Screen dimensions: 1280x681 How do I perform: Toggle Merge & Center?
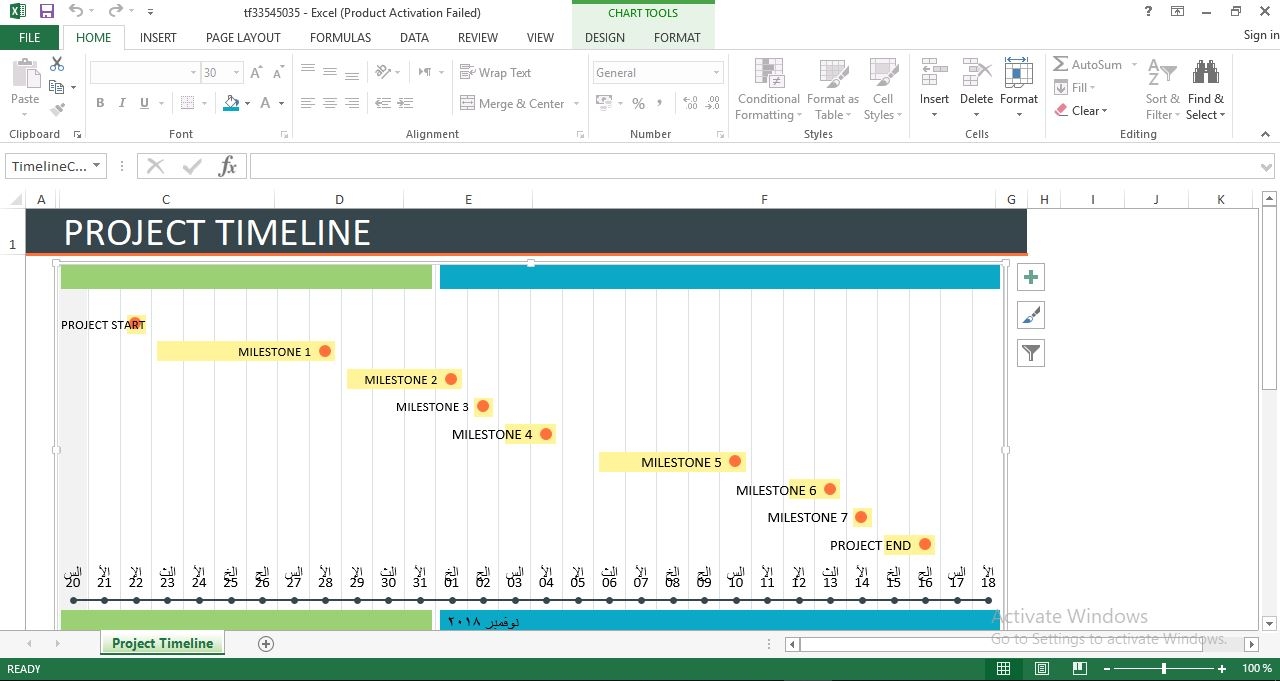512,103
